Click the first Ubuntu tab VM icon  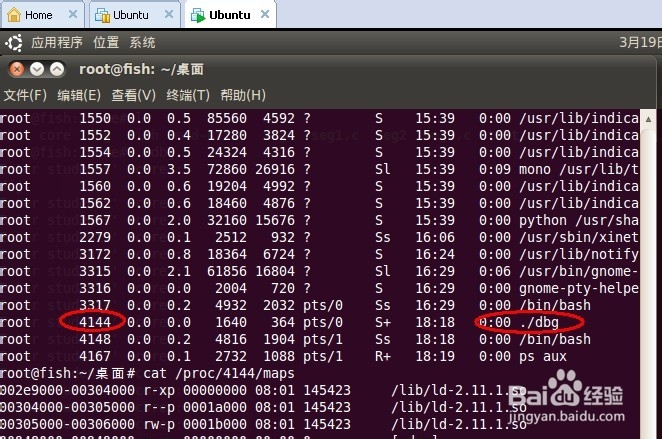coord(102,16)
